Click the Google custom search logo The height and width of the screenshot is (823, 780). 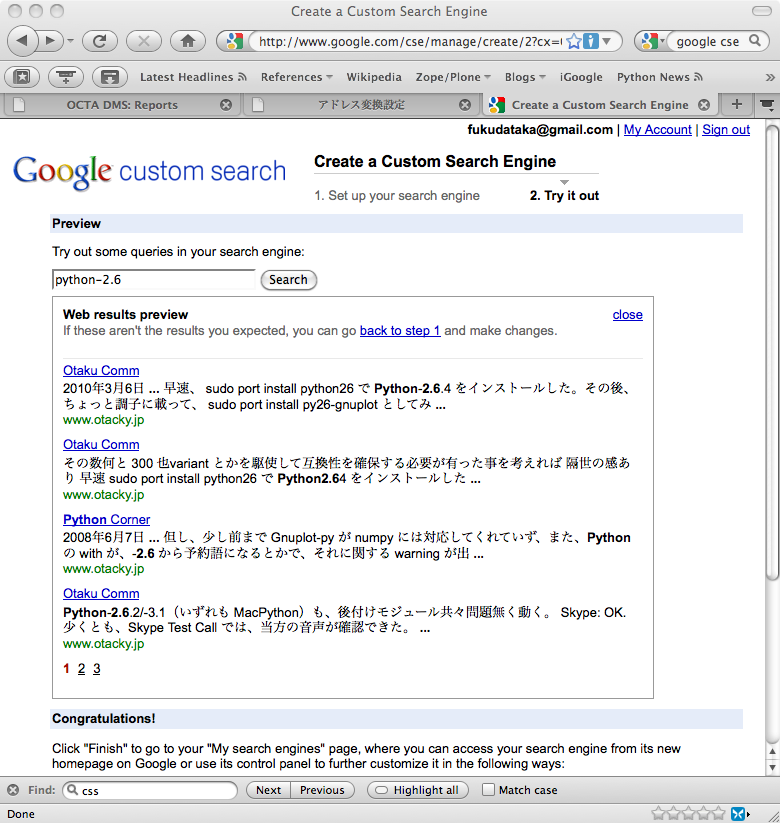[149, 171]
